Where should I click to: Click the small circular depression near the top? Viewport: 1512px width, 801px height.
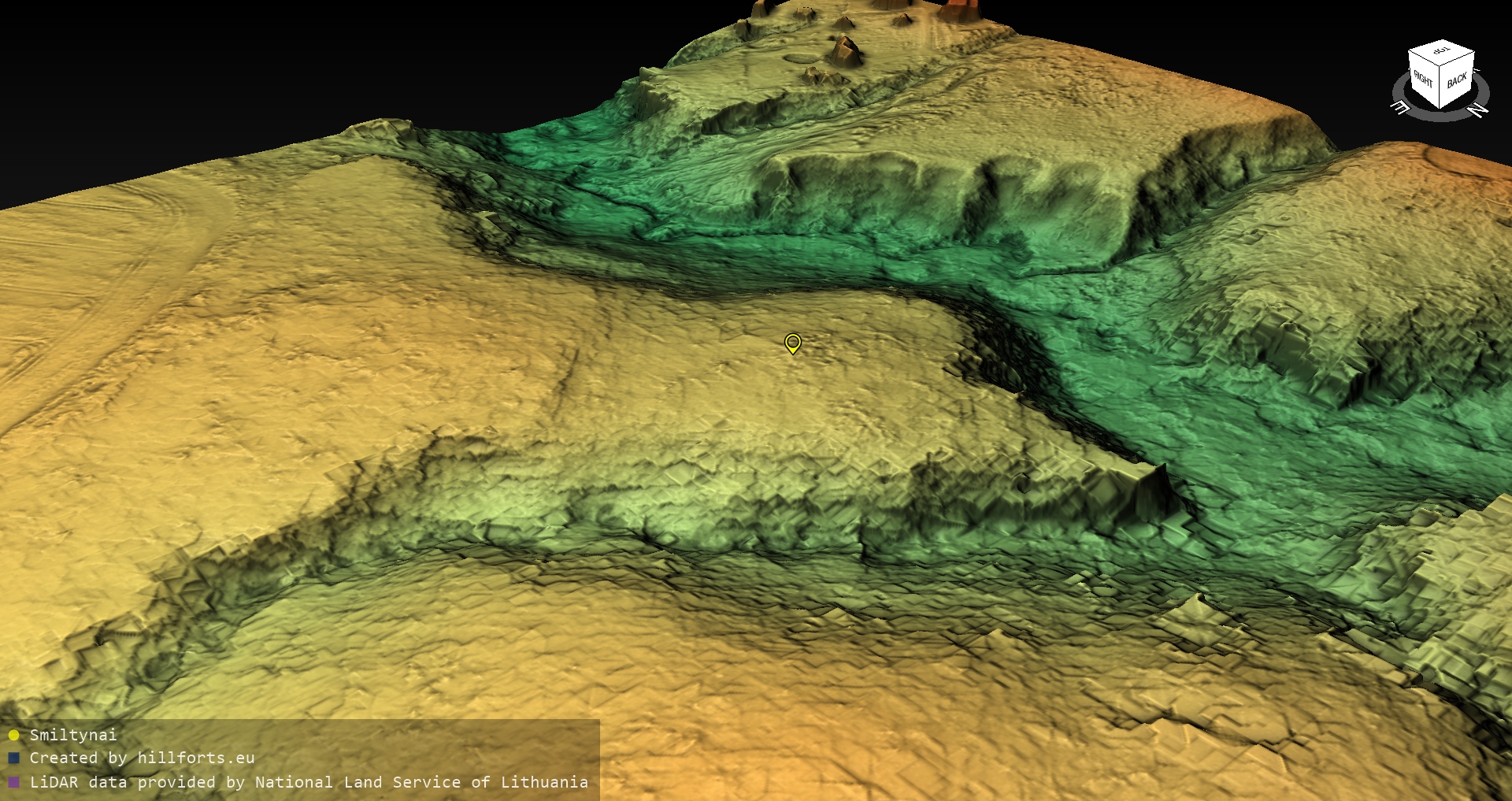(x=800, y=57)
